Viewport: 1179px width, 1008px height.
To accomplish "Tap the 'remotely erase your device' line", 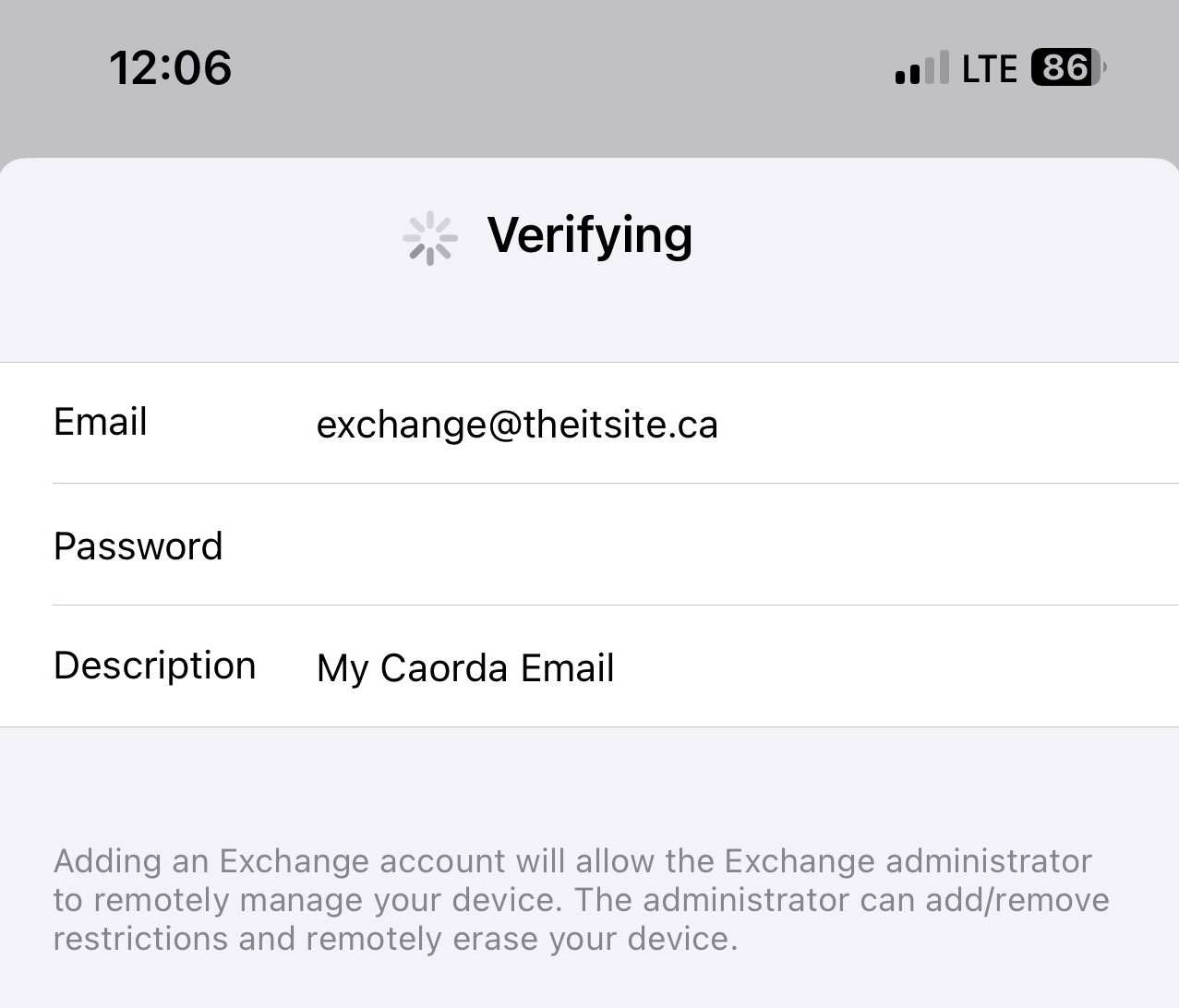I will point(395,939).
